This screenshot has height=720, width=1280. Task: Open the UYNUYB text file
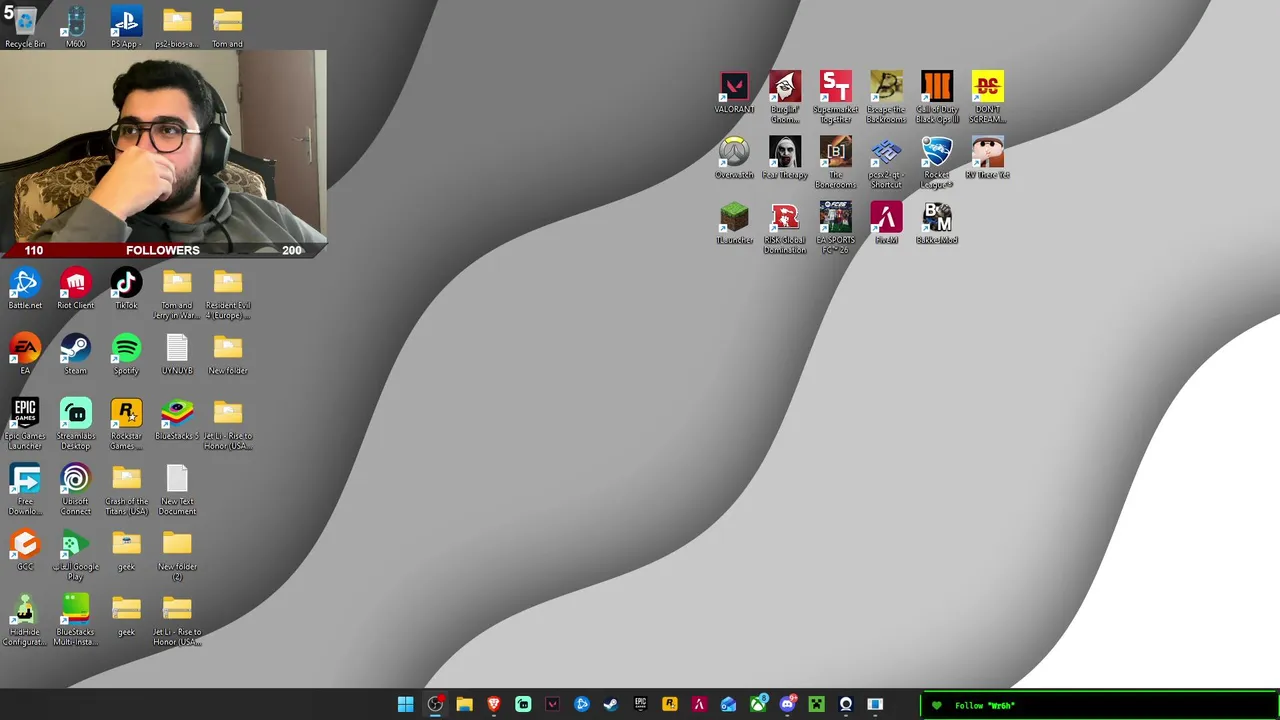(177, 354)
